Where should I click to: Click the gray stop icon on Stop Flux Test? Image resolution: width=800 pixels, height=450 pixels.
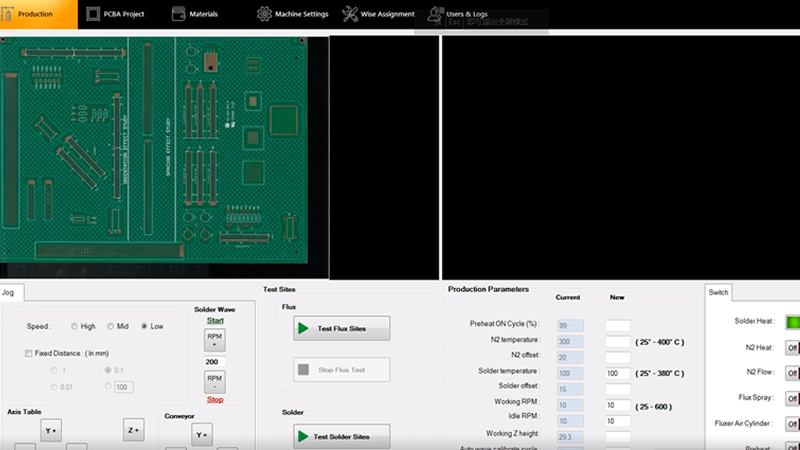pyautogui.click(x=303, y=369)
